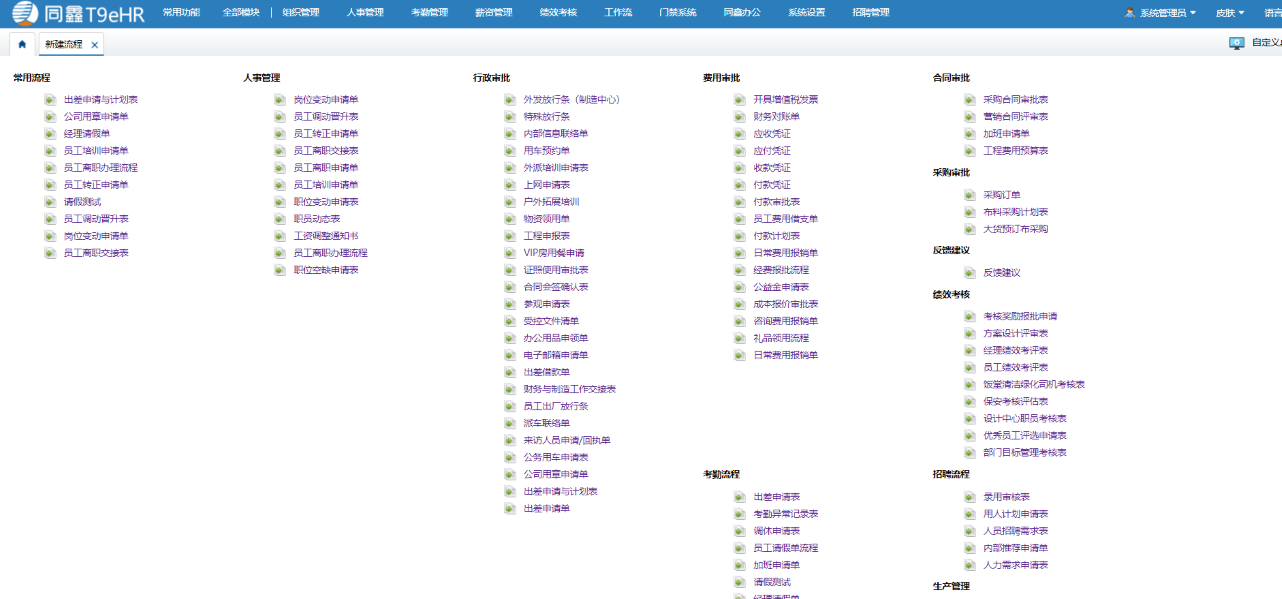Open the 考勤异常记录表 link

point(785,514)
